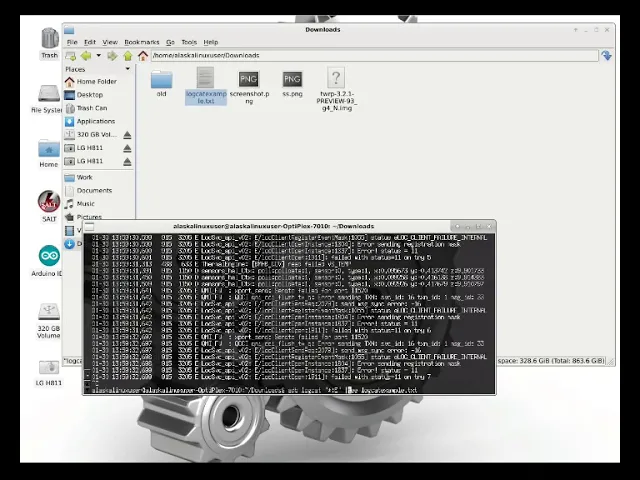The image size is (640, 480).
Task: Click the path field showing /home/alaskalinuxuser/Downloads
Action: (375, 56)
